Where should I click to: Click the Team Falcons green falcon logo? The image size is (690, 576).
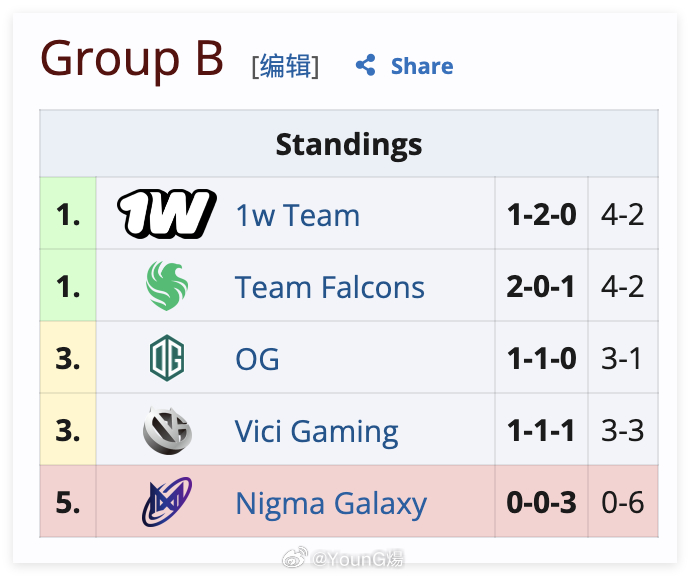coord(167,286)
